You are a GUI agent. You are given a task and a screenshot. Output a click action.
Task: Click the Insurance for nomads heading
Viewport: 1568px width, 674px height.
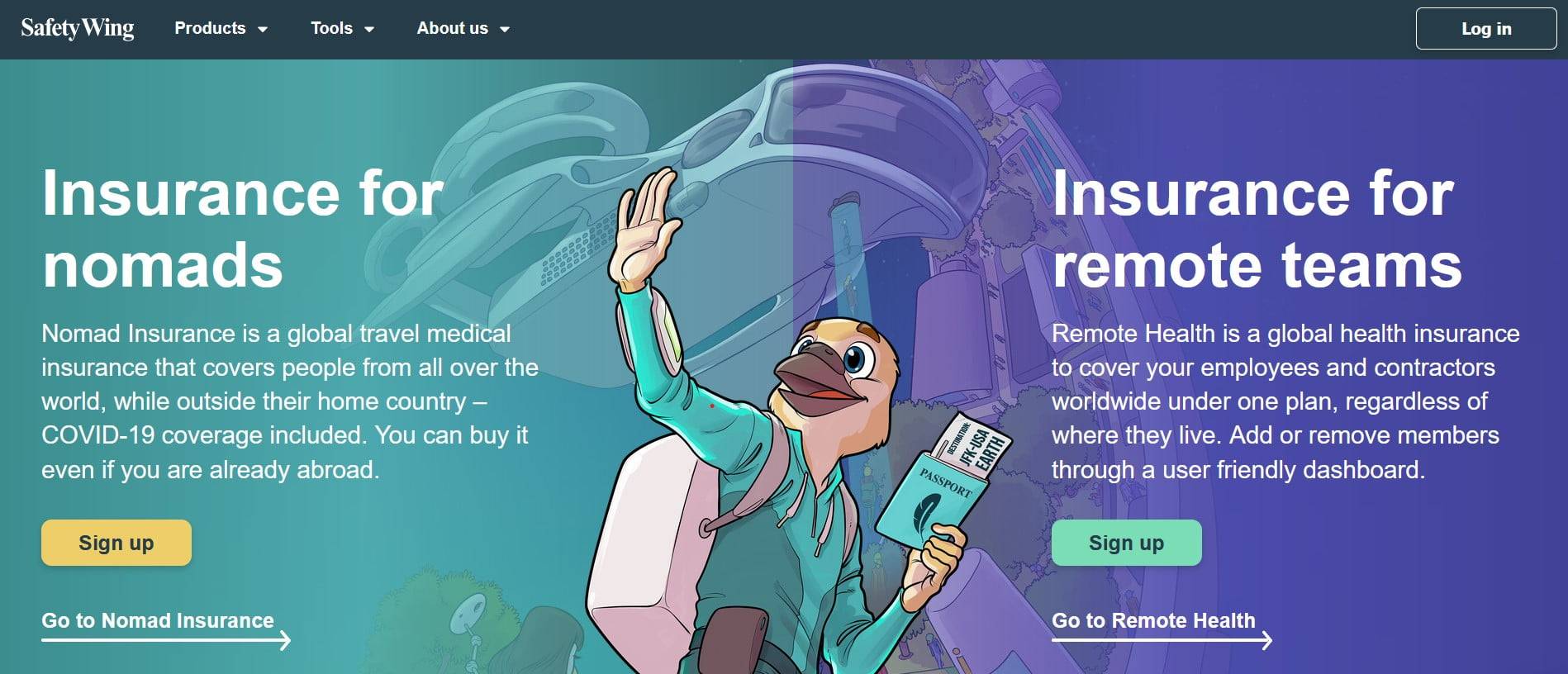pos(243,229)
